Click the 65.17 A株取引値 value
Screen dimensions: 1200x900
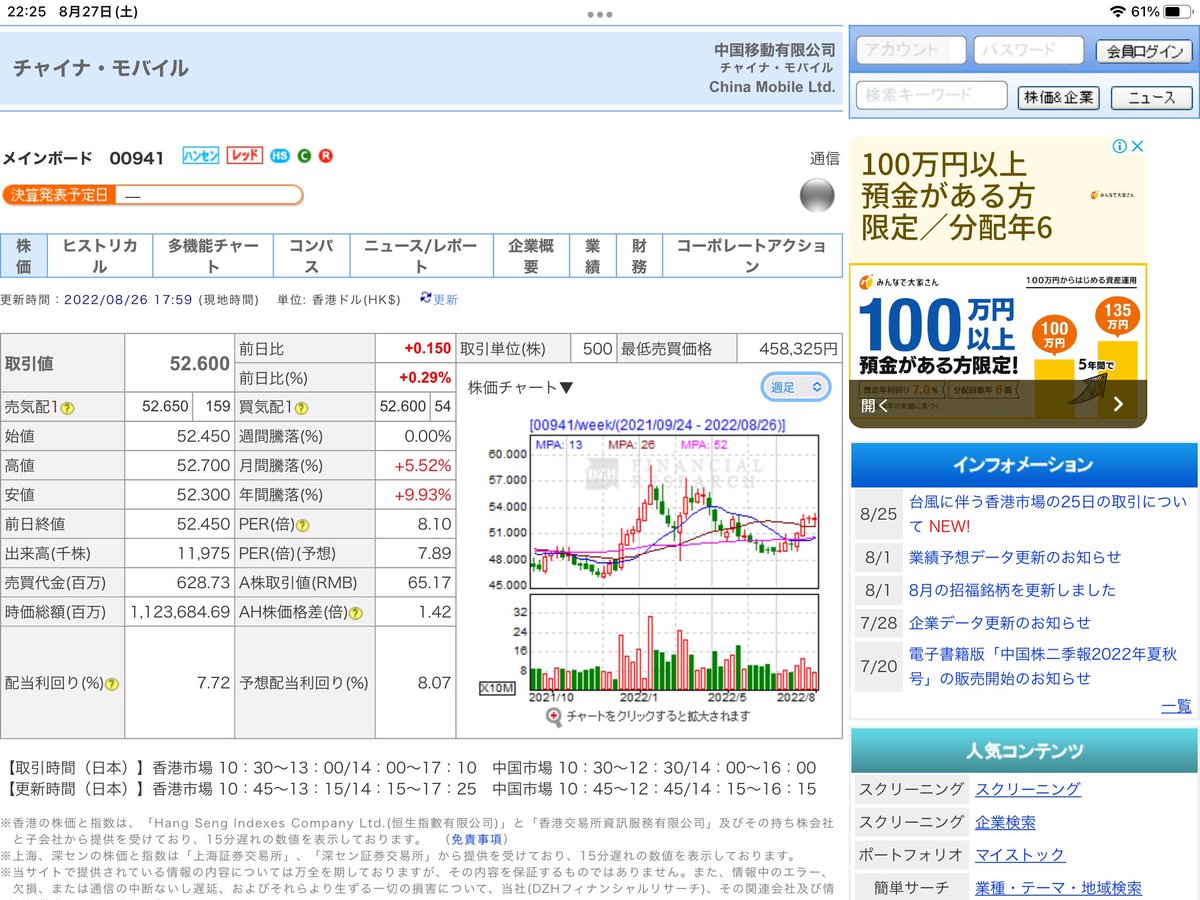(430, 583)
